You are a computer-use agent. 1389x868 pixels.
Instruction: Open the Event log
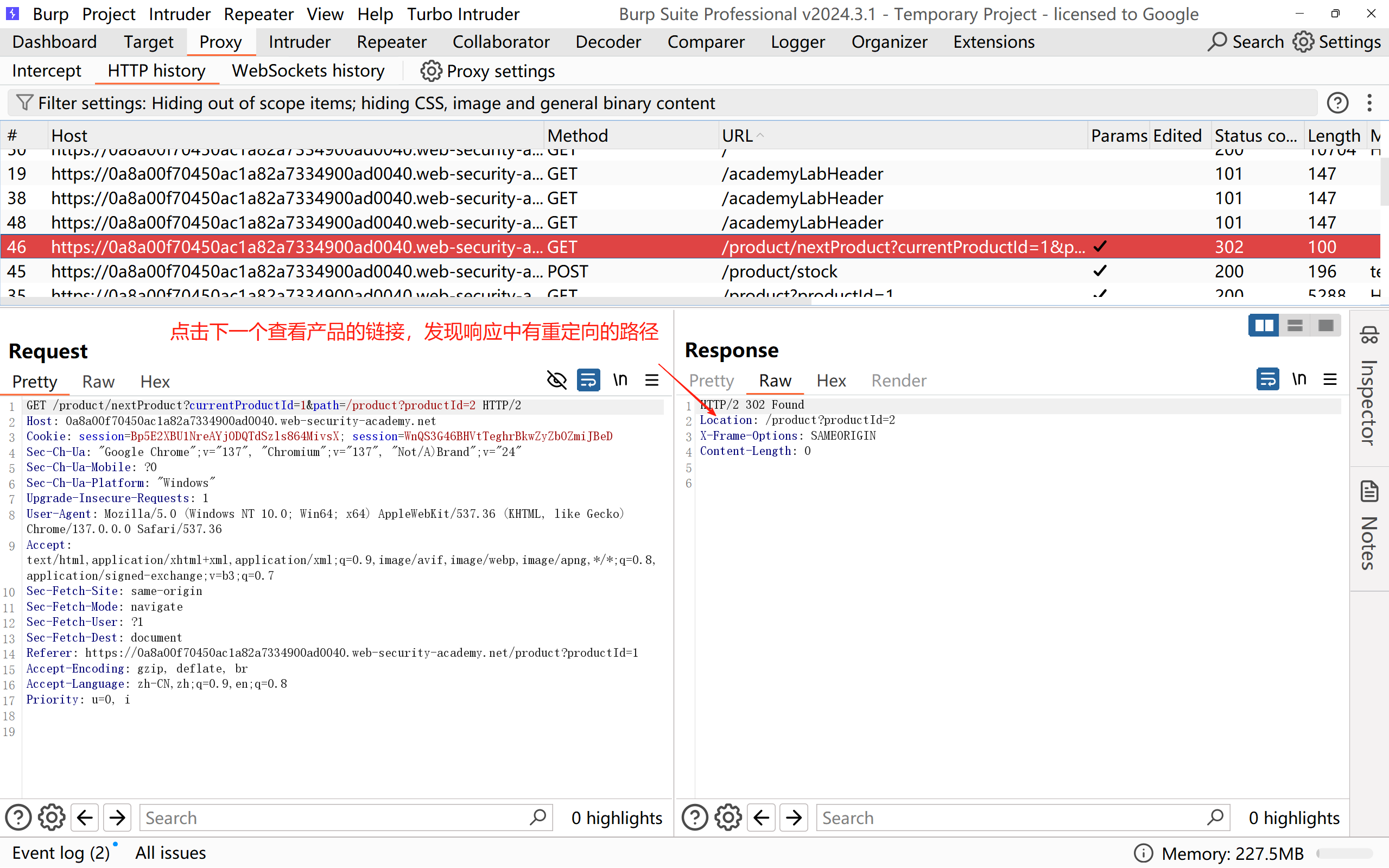(60, 852)
